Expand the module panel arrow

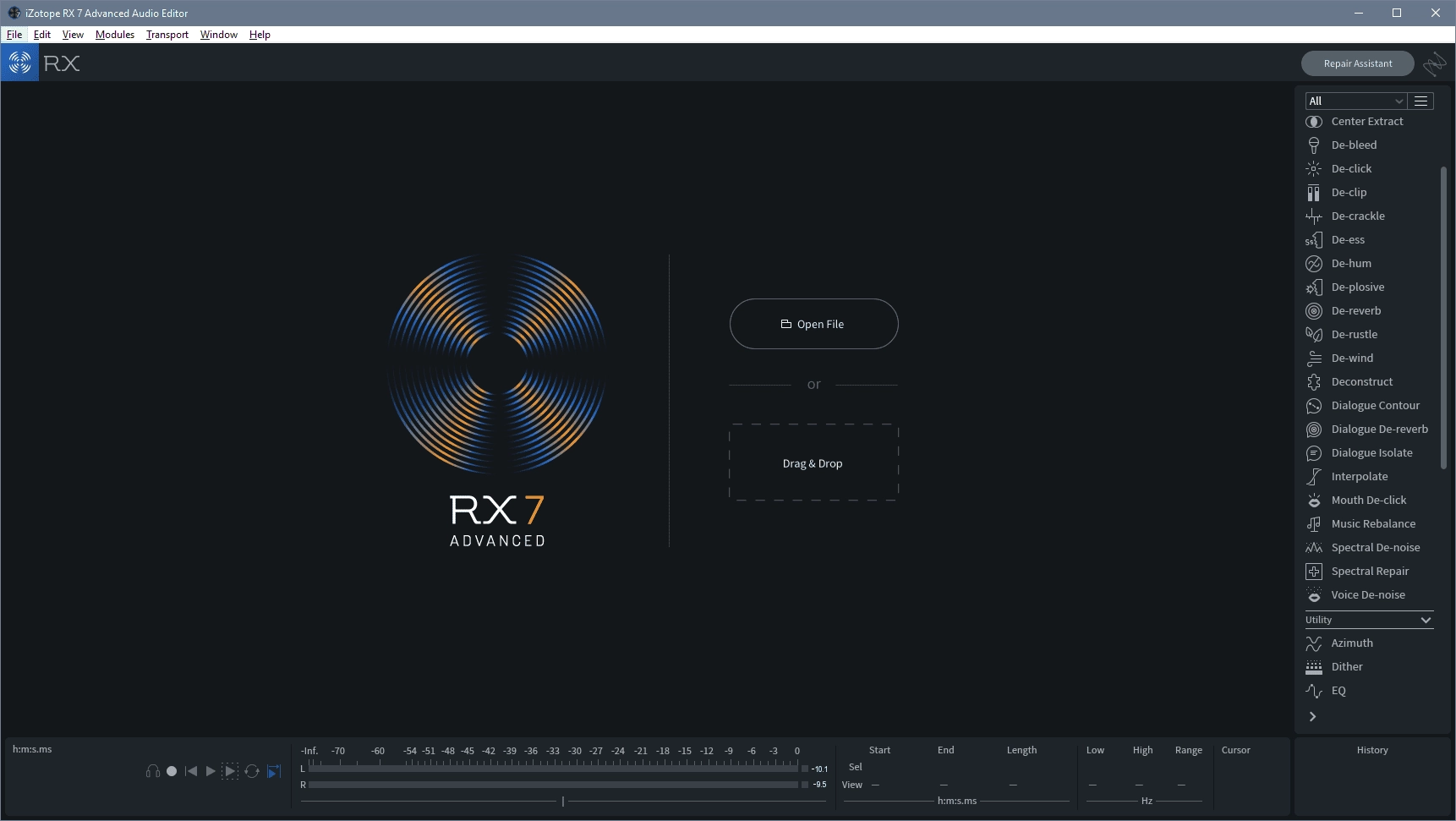click(x=1313, y=716)
